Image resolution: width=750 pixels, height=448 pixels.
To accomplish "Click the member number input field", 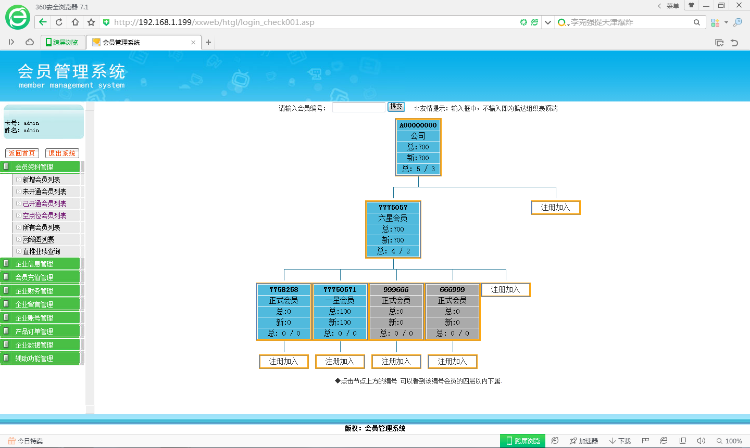I will coord(358,107).
